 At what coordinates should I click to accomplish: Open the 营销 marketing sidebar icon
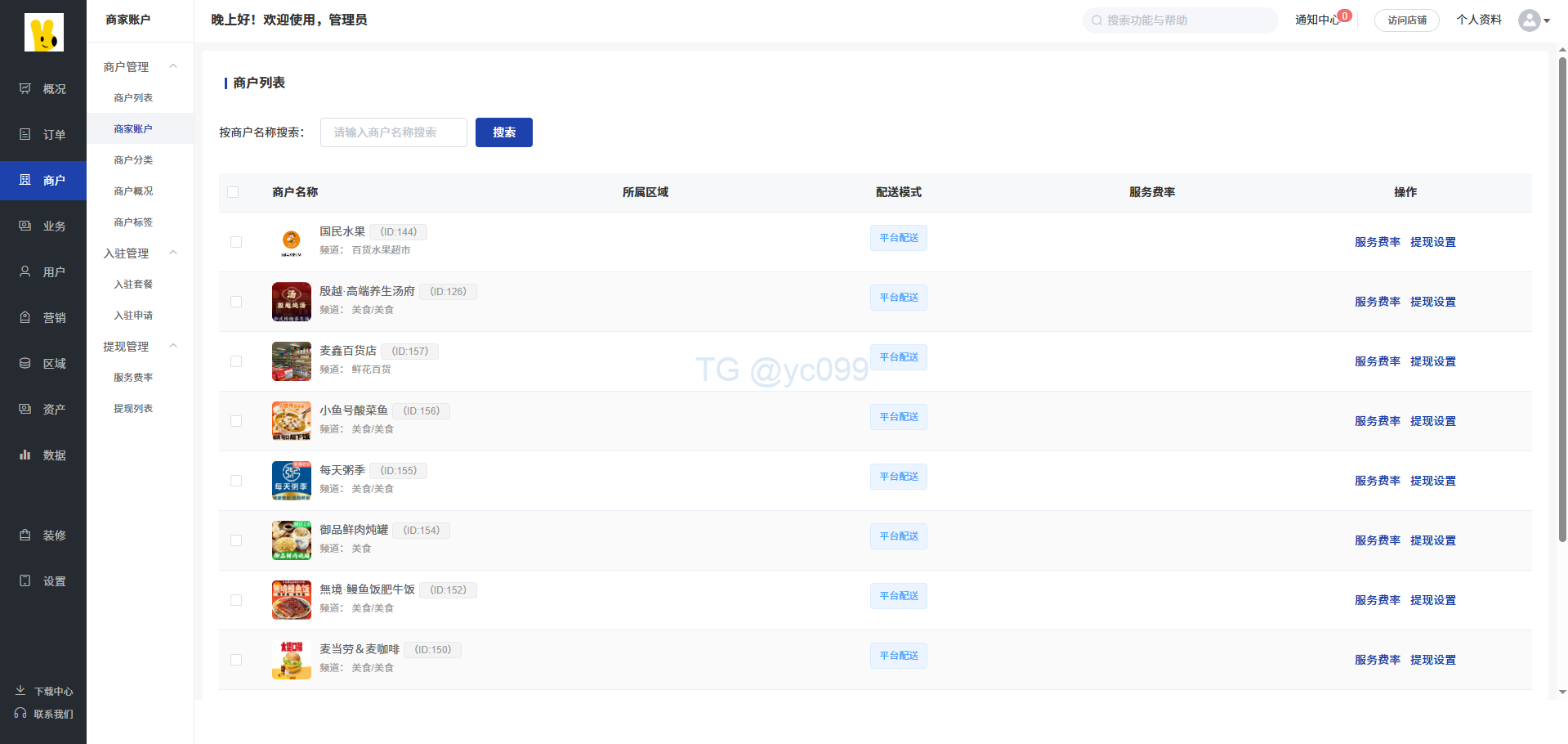coord(25,317)
